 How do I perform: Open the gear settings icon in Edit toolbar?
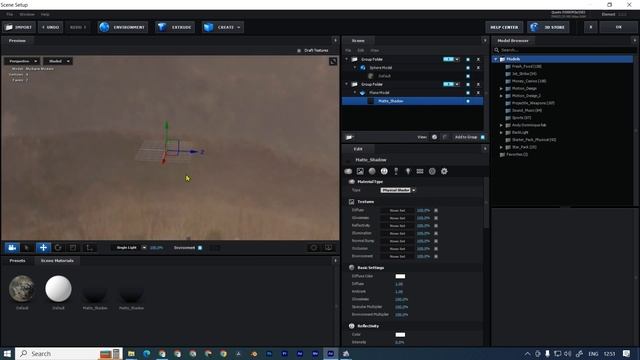click(444, 171)
